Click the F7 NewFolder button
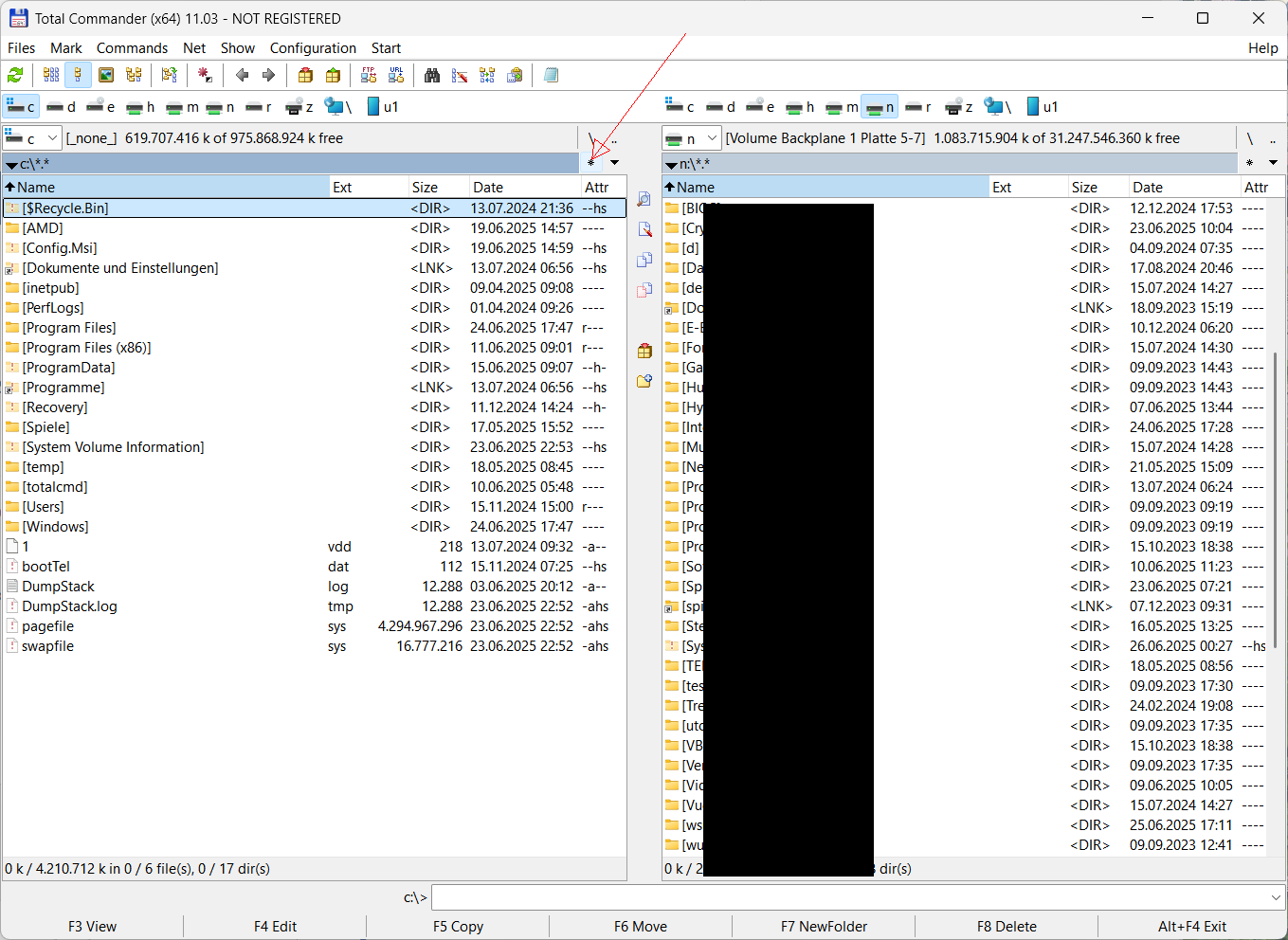The height and width of the screenshot is (940, 1288). pos(824,927)
